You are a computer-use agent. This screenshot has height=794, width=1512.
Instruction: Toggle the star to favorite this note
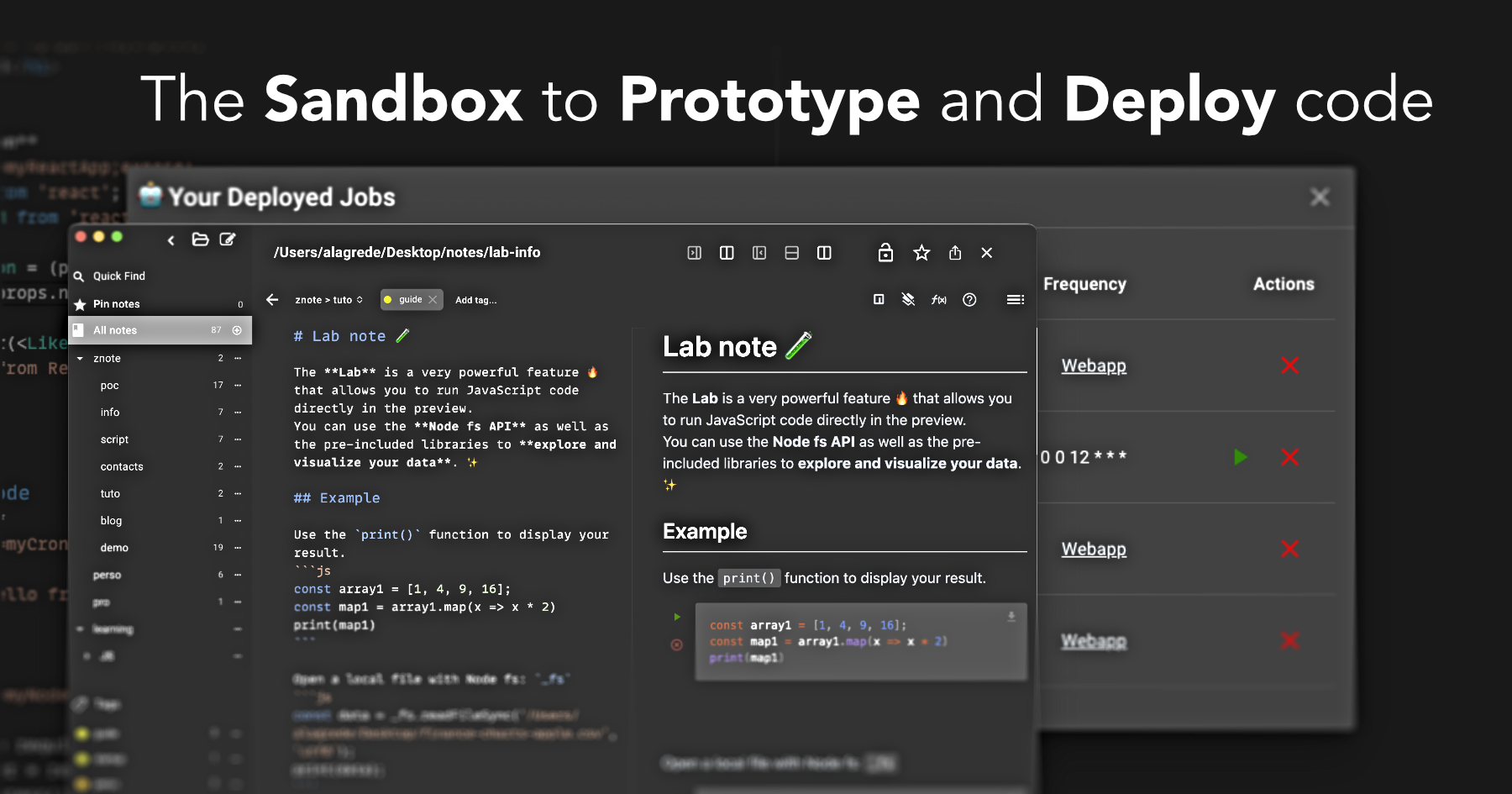(x=921, y=253)
